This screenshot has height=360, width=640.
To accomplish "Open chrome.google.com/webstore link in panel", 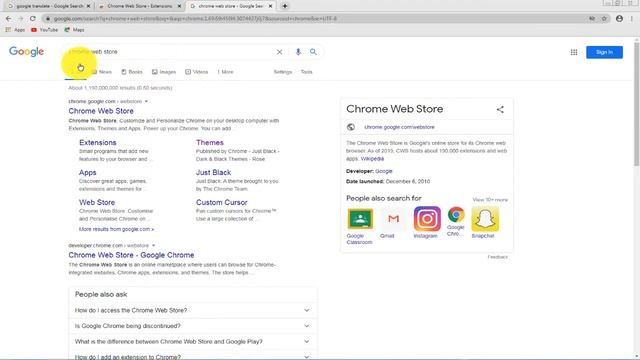I will point(399,127).
